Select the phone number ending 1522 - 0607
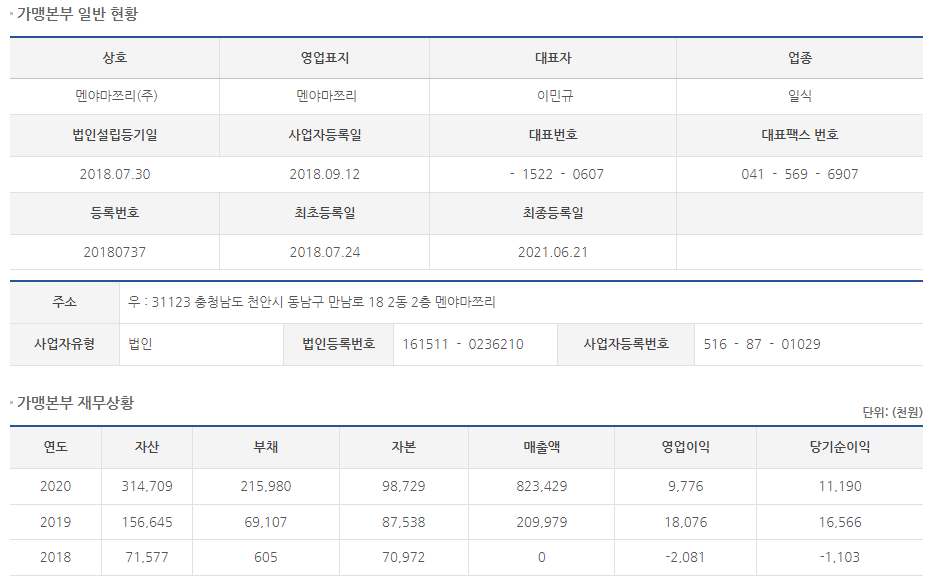This screenshot has height=583, width=928. (x=557, y=174)
